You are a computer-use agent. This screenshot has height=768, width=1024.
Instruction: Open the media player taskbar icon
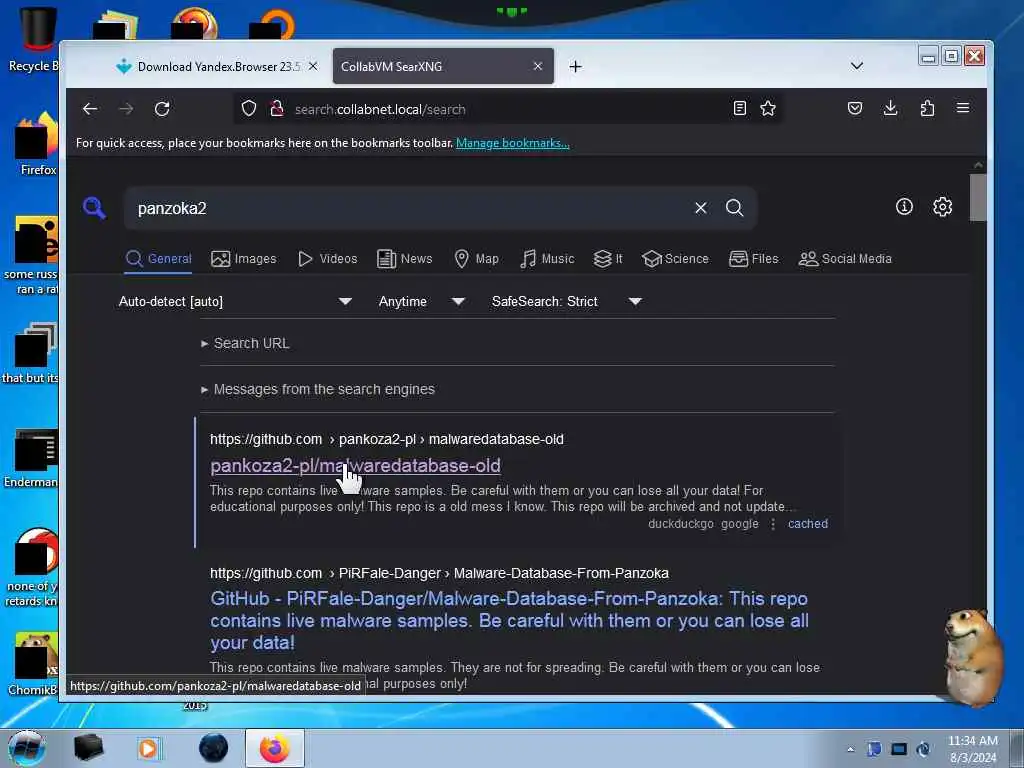tap(149, 748)
